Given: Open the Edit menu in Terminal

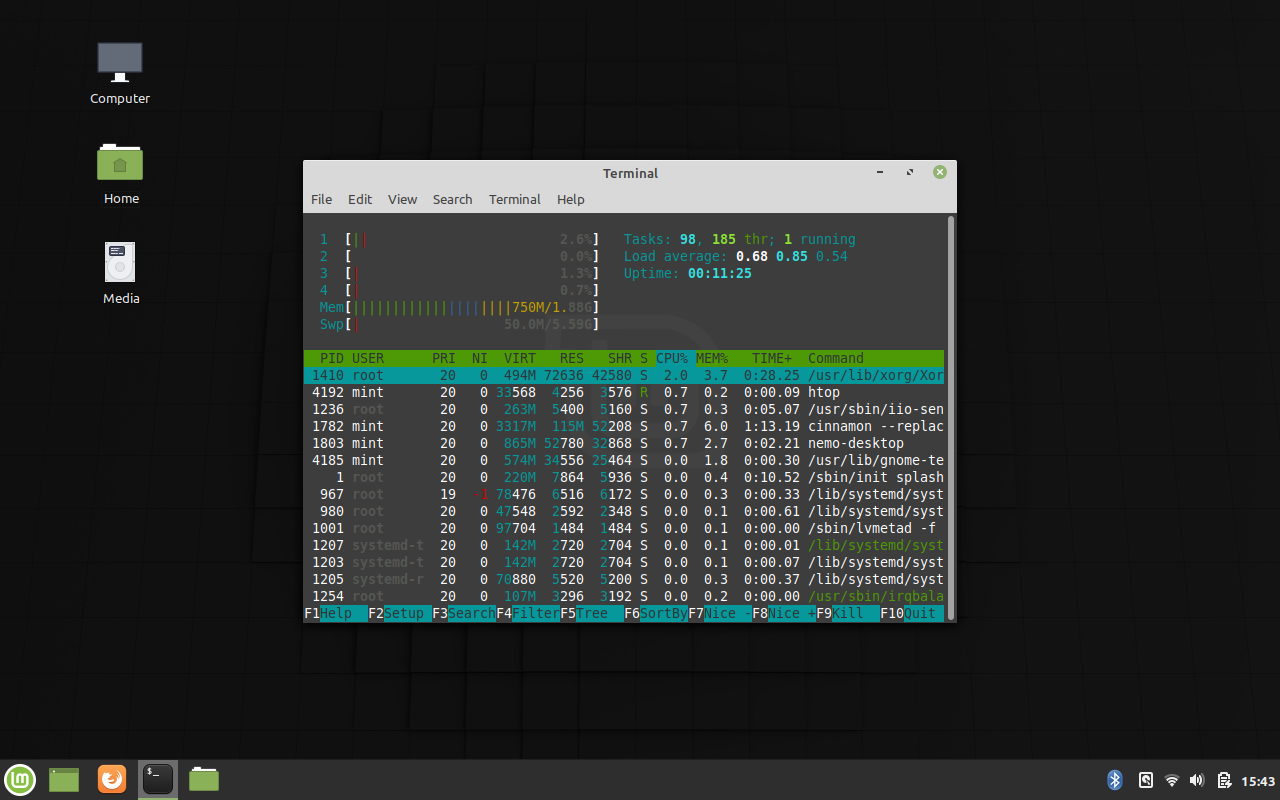Looking at the screenshot, I should pyautogui.click(x=360, y=199).
